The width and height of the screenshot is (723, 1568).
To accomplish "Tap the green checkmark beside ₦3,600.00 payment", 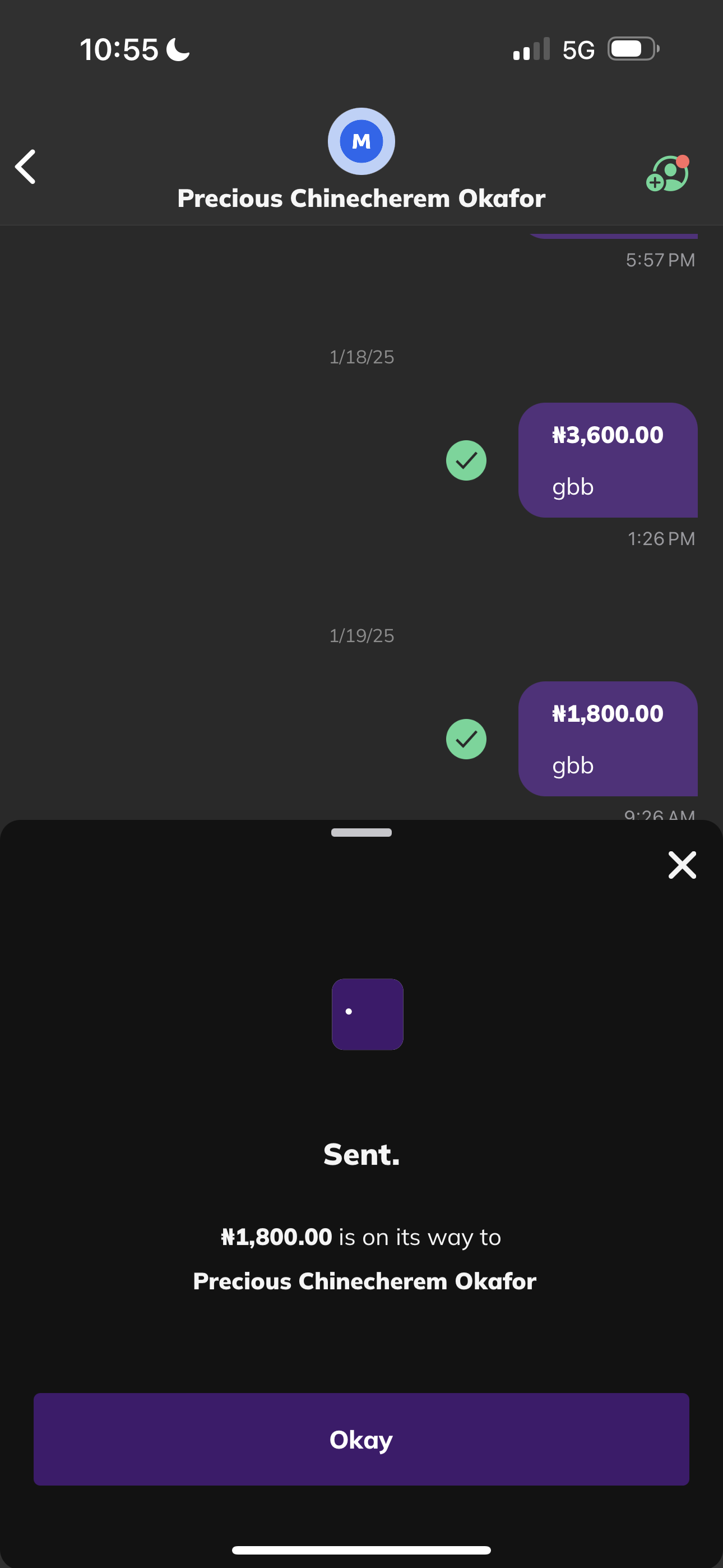I will (466, 460).
